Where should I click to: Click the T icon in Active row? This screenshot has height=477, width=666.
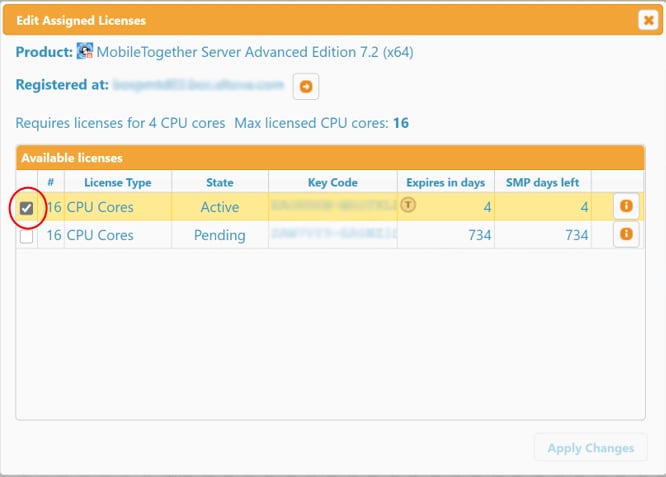coord(408,204)
